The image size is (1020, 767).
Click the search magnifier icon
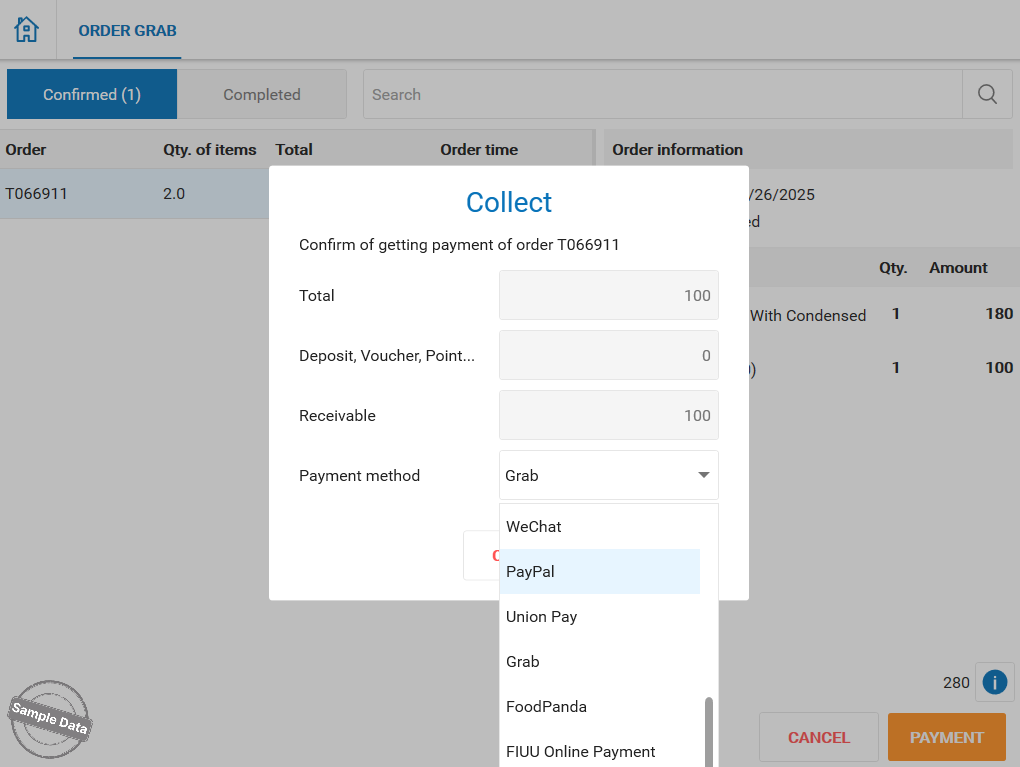point(987,94)
